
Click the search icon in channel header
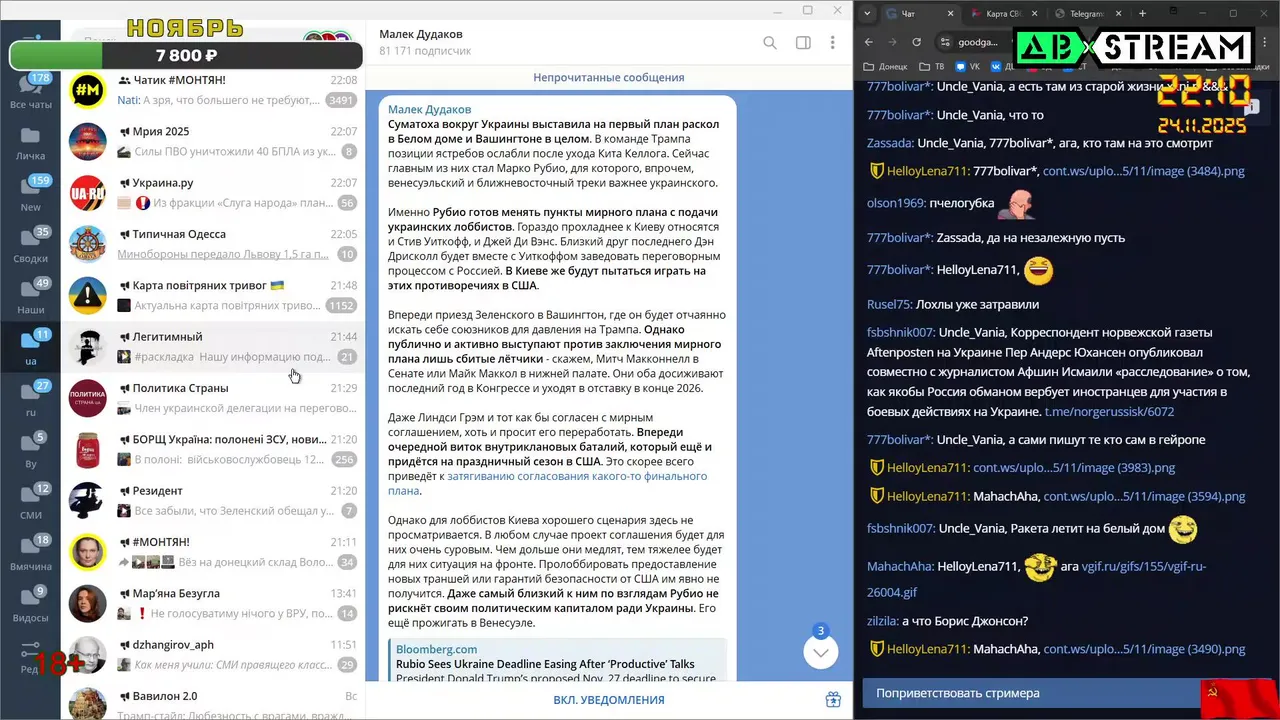pos(770,43)
